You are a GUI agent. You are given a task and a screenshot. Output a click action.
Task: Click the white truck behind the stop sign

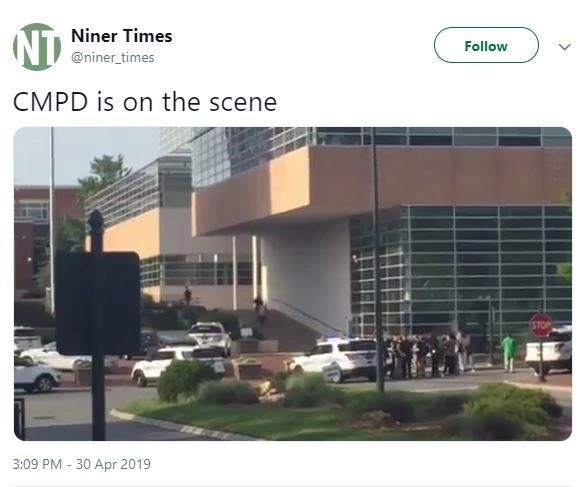[548, 351]
